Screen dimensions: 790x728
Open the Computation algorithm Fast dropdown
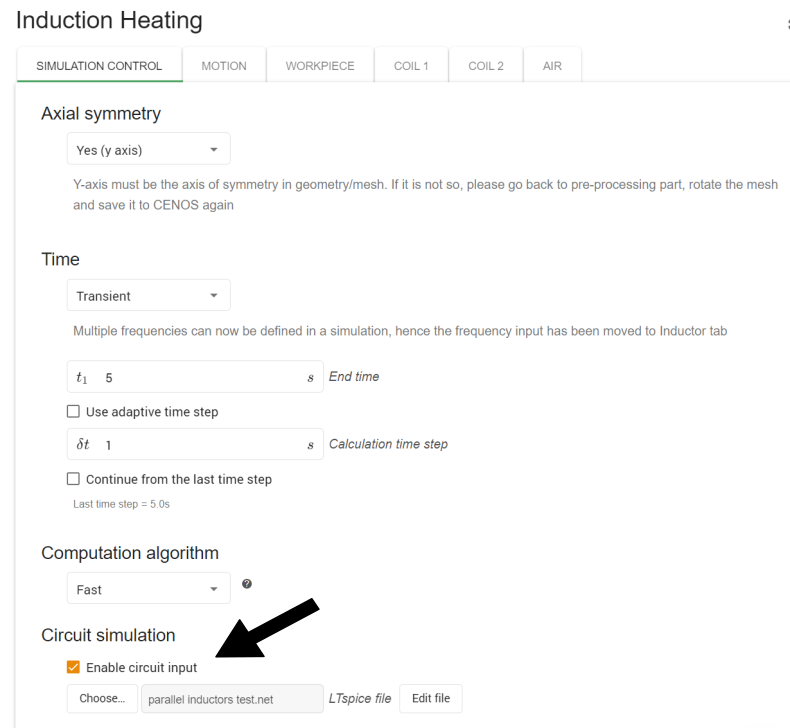coord(148,589)
